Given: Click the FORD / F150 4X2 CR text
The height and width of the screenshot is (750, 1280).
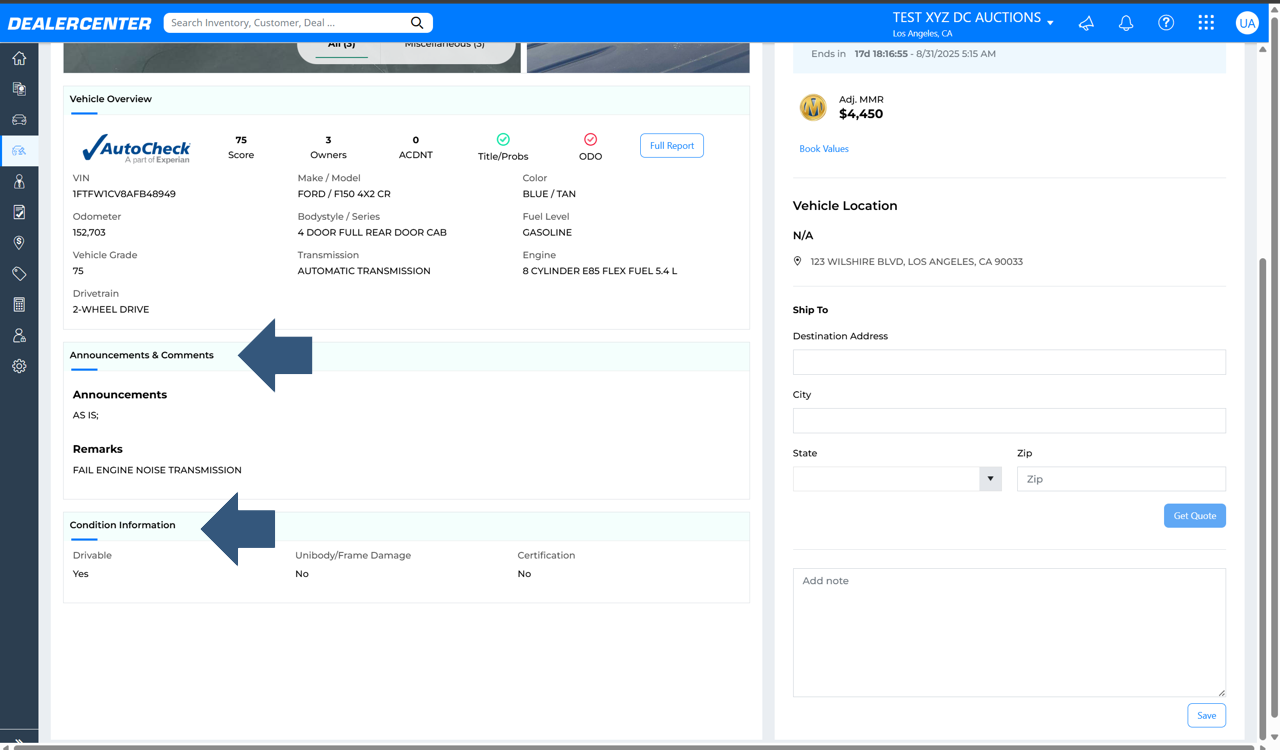Looking at the screenshot, I should point(344,194).
